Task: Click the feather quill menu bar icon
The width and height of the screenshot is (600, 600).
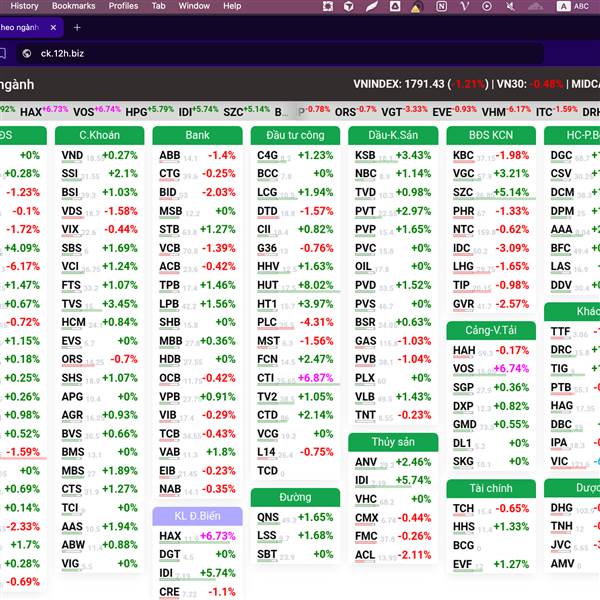Action: (x=371, y=6)
